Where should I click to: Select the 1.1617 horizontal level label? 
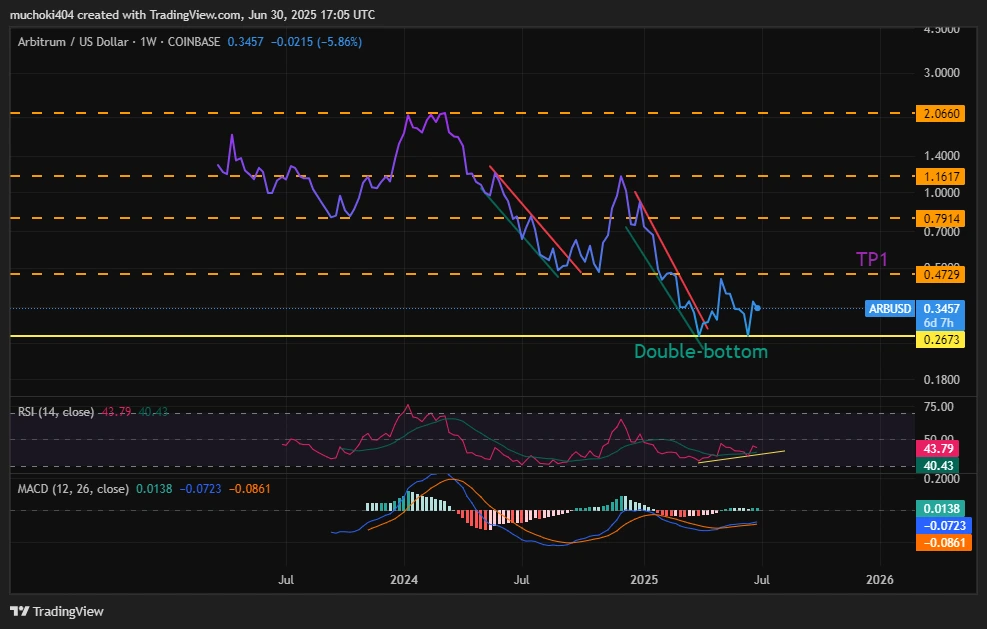point(940,177)
